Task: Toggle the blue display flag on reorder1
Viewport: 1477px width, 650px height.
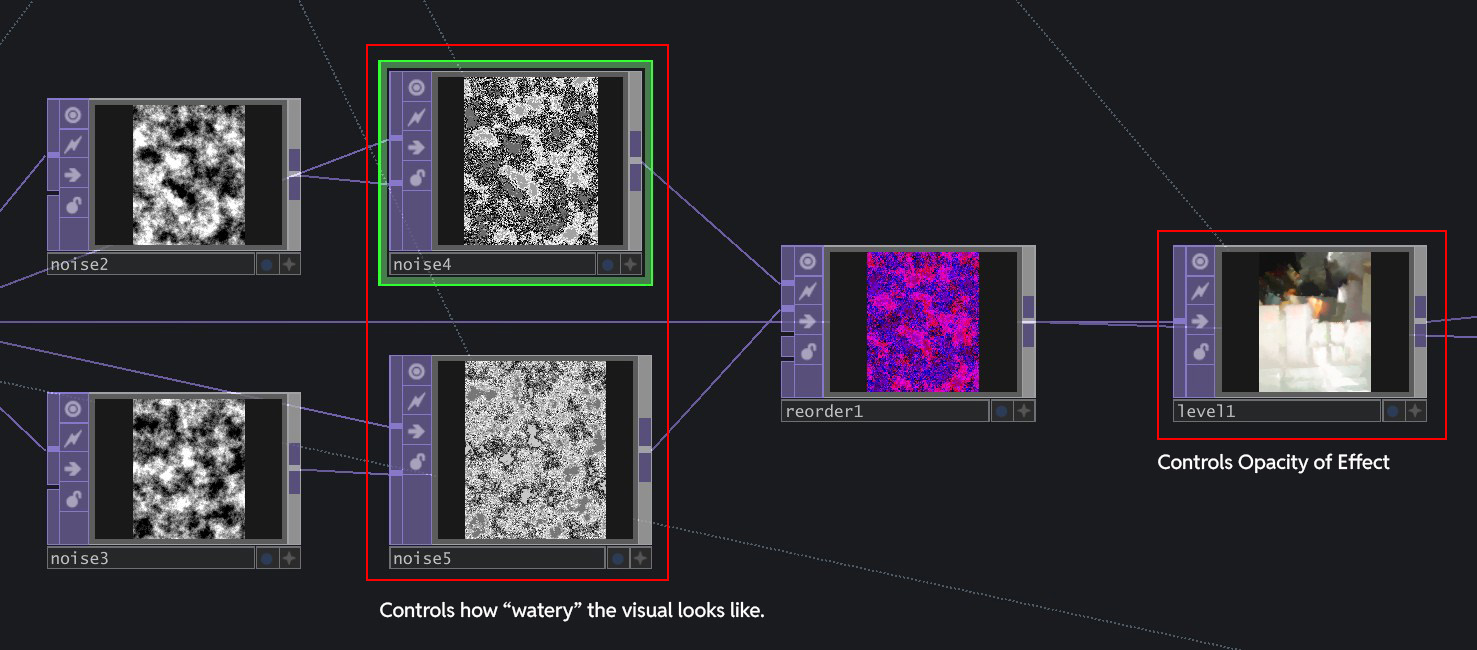Action: pos(1000,411)
